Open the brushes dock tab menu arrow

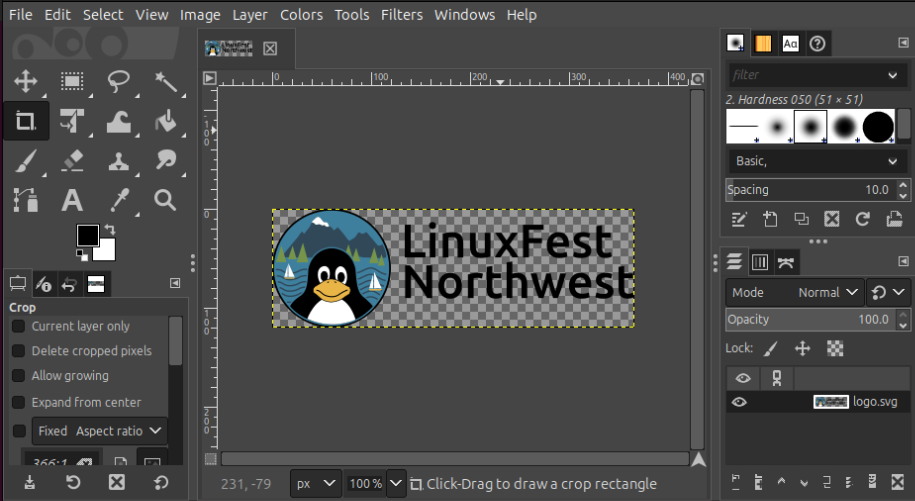tap(903, 43)
